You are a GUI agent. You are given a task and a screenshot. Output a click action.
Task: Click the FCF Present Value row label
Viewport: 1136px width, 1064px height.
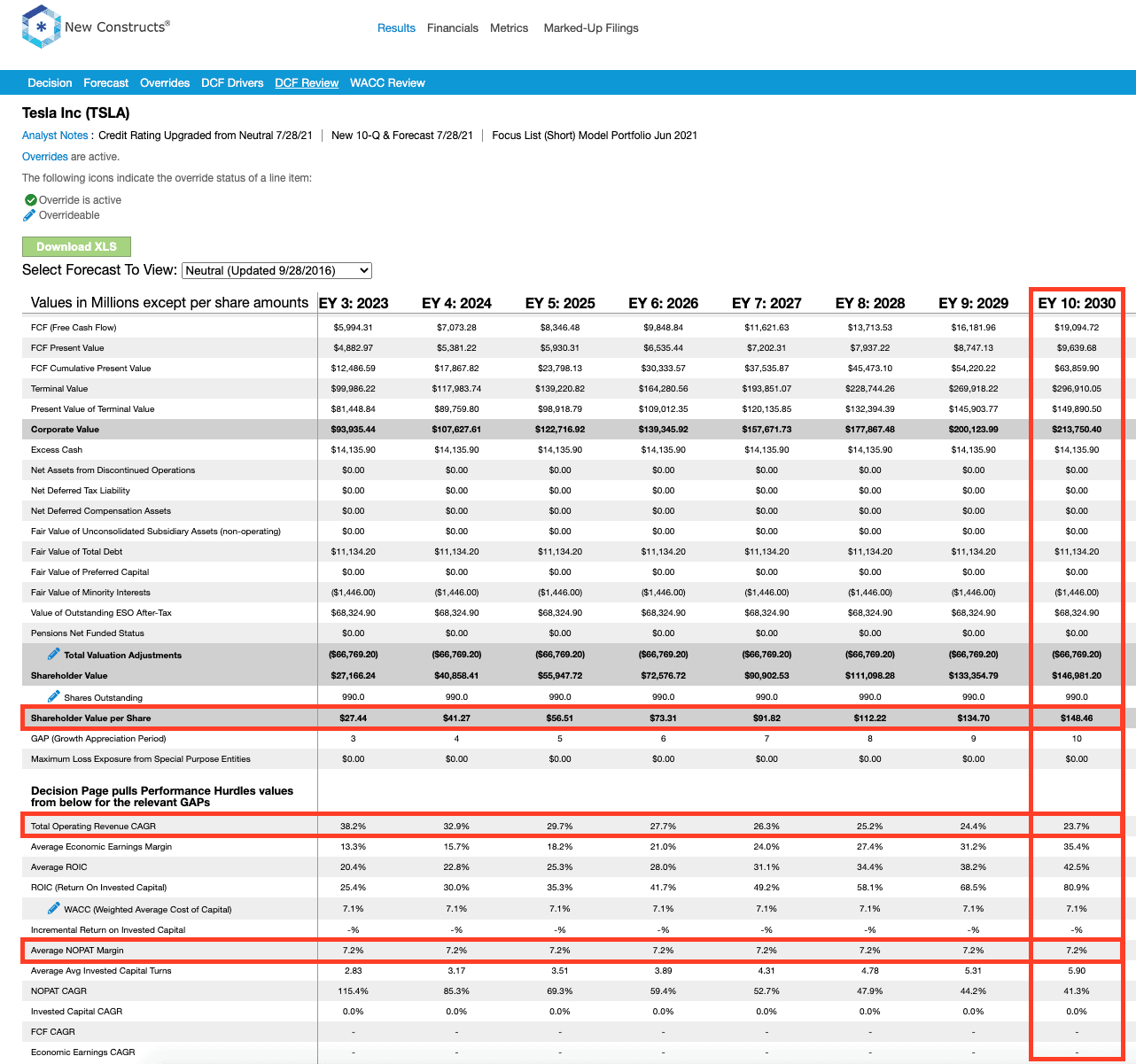tap(67, 348)
